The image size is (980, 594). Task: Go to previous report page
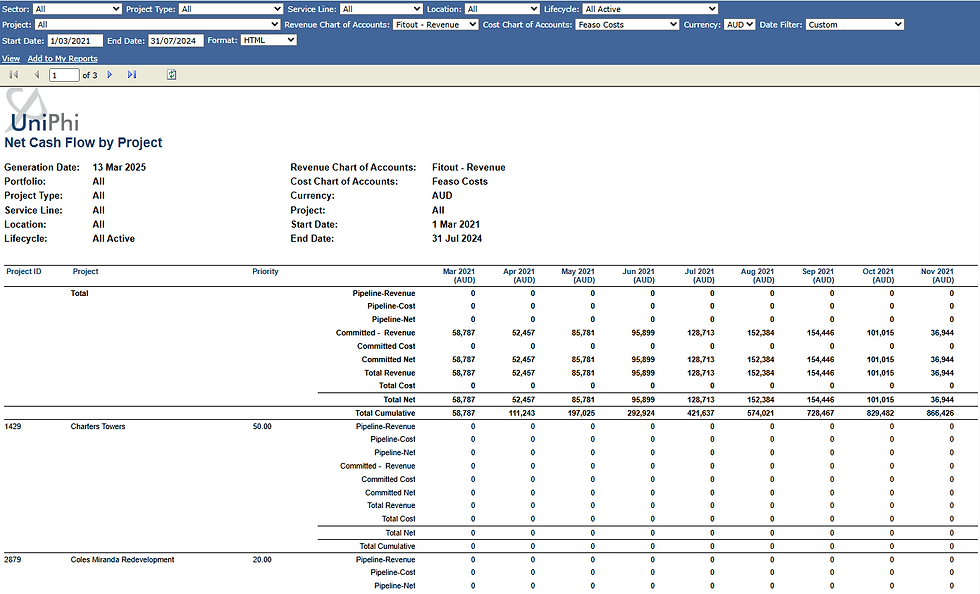tap(37, 75)
